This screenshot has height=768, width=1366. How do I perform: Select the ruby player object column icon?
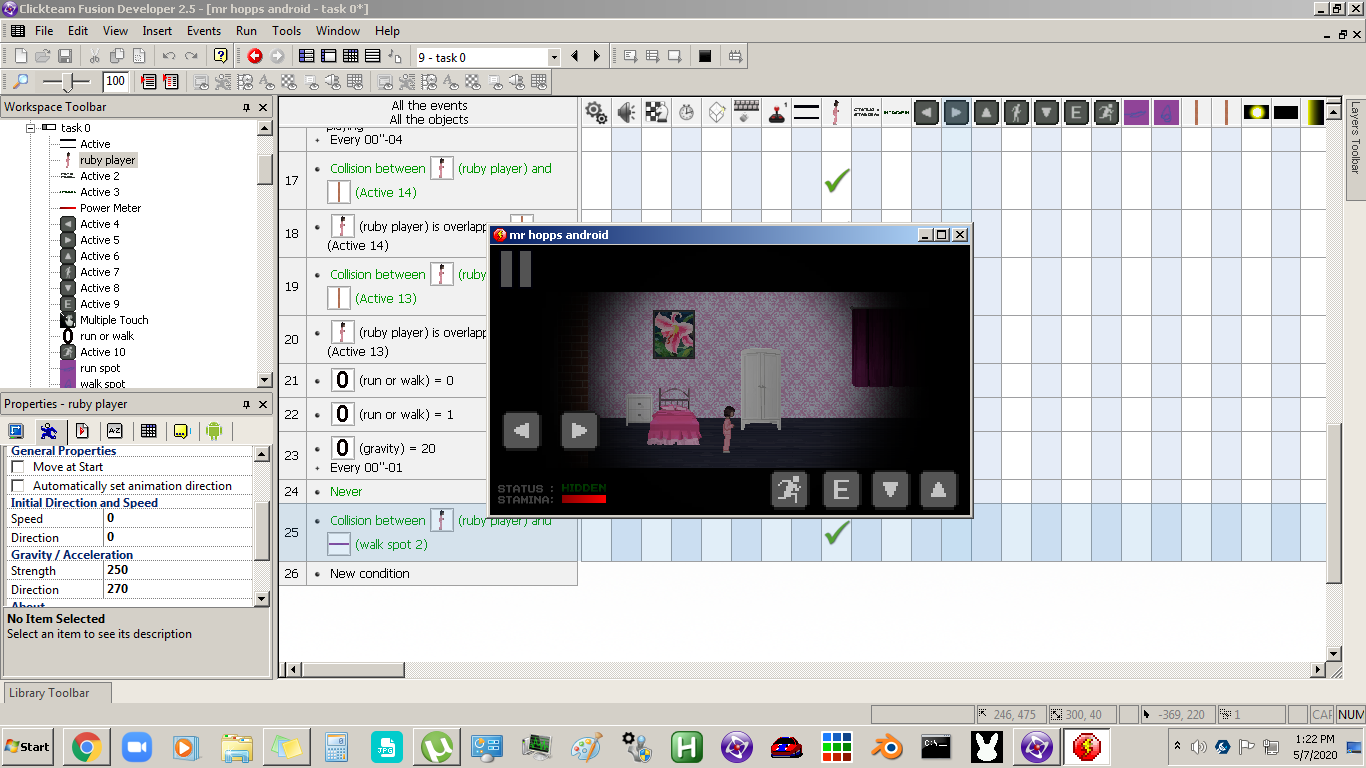836,112
